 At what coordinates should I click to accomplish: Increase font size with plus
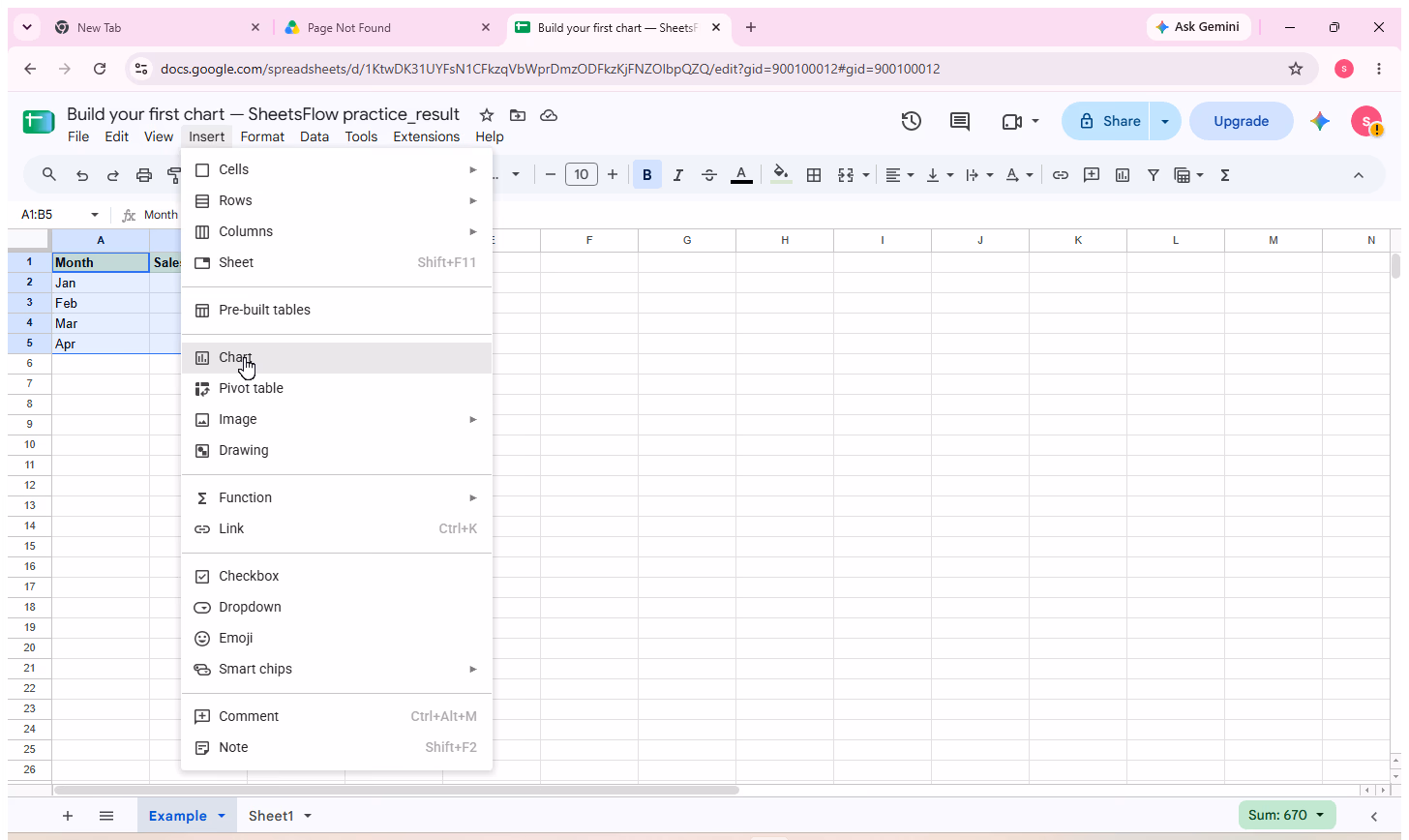pos(613,175)
